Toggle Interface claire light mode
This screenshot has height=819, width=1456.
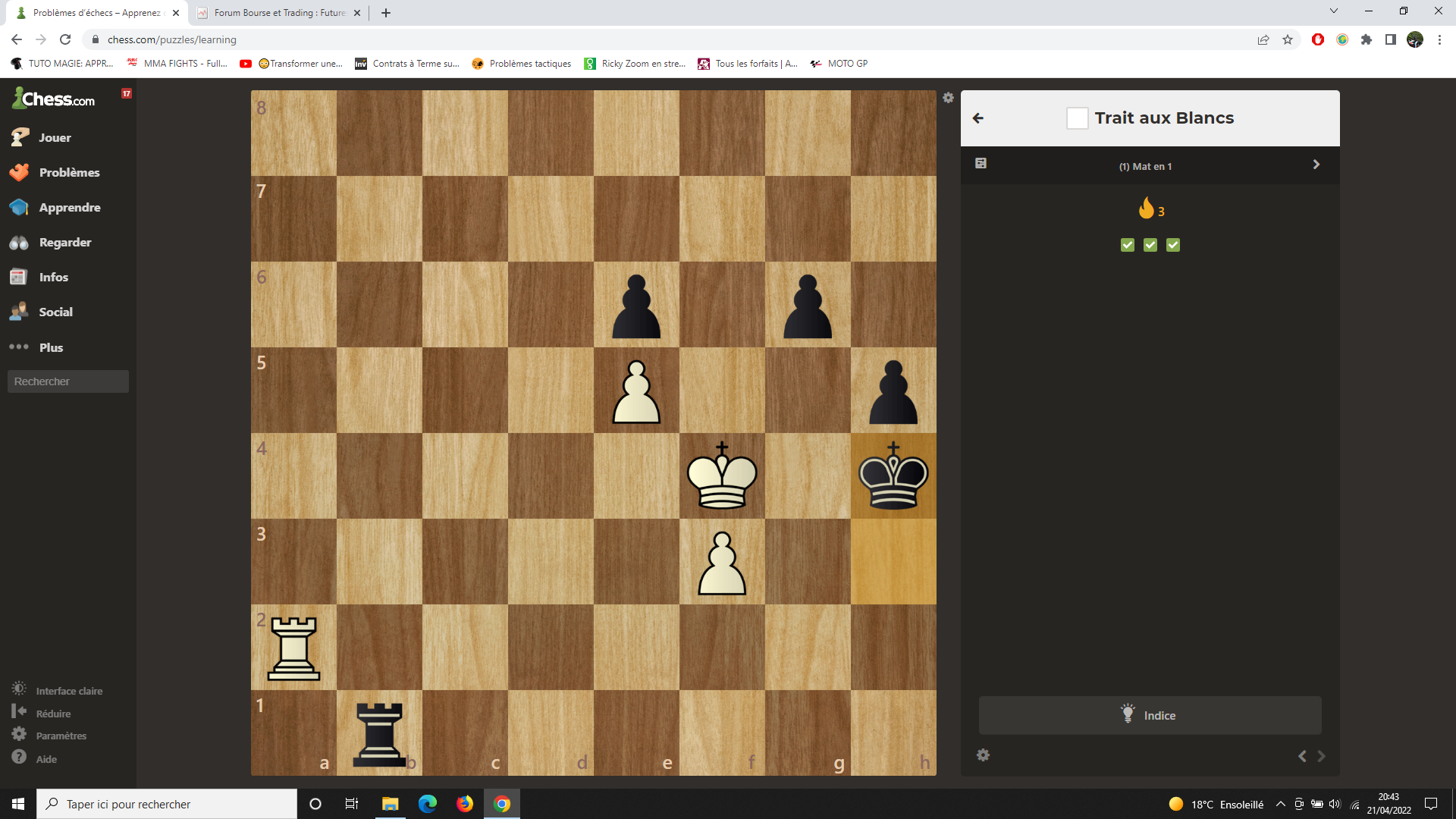68,691
